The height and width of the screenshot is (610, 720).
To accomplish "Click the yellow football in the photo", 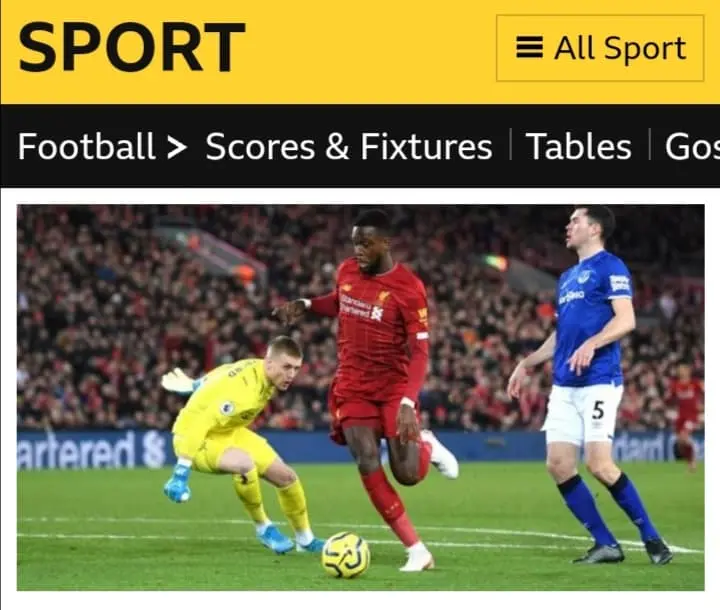I will click(x=346, y=554).
